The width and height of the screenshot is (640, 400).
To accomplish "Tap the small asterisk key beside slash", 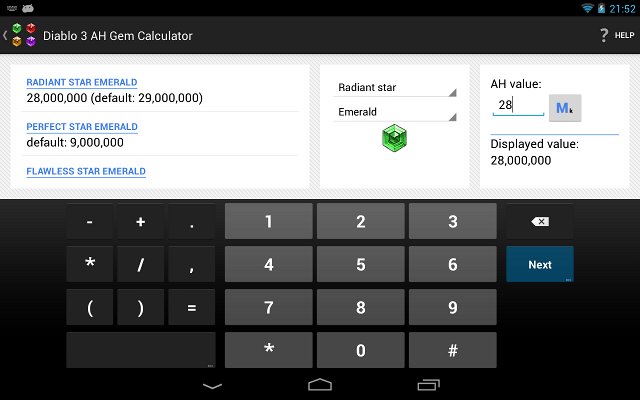I will click(90, 264).
